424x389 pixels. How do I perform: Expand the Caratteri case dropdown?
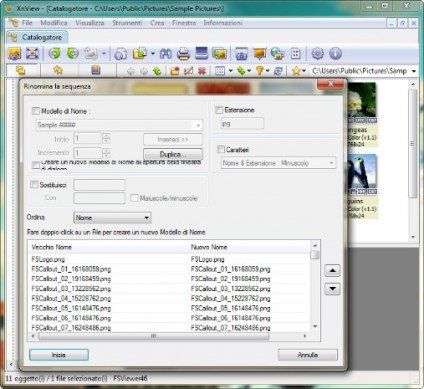tap(278, 163)
